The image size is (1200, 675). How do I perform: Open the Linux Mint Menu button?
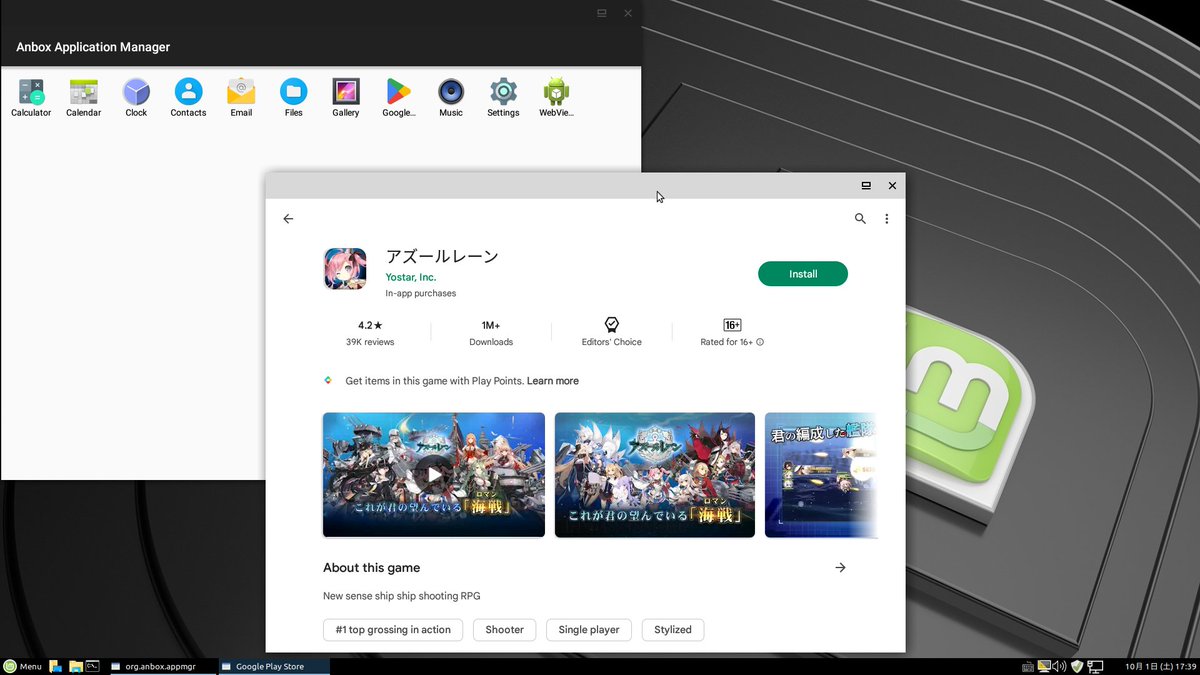23,666
